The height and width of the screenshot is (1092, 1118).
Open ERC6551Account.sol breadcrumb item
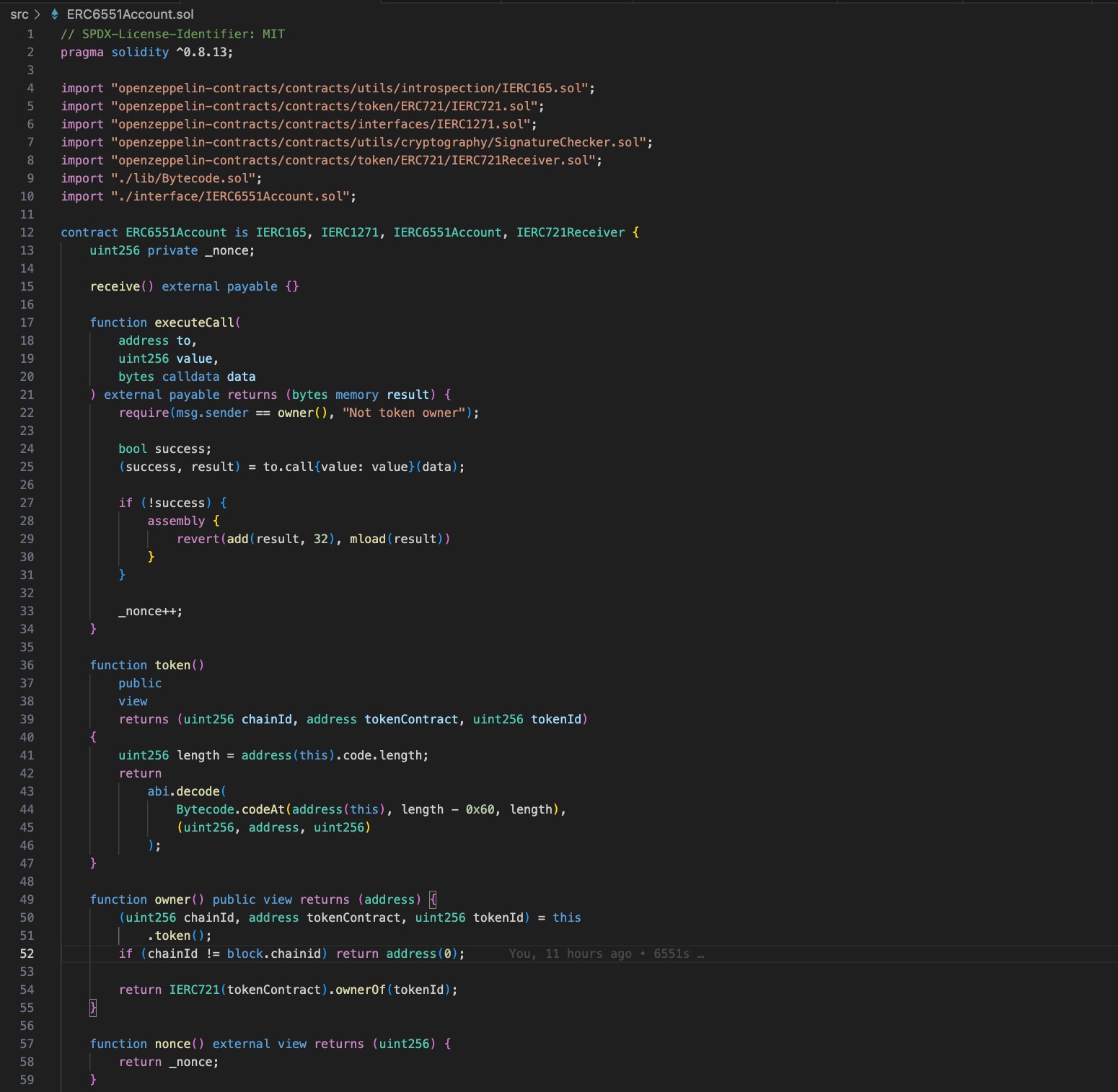coord(130,14)
